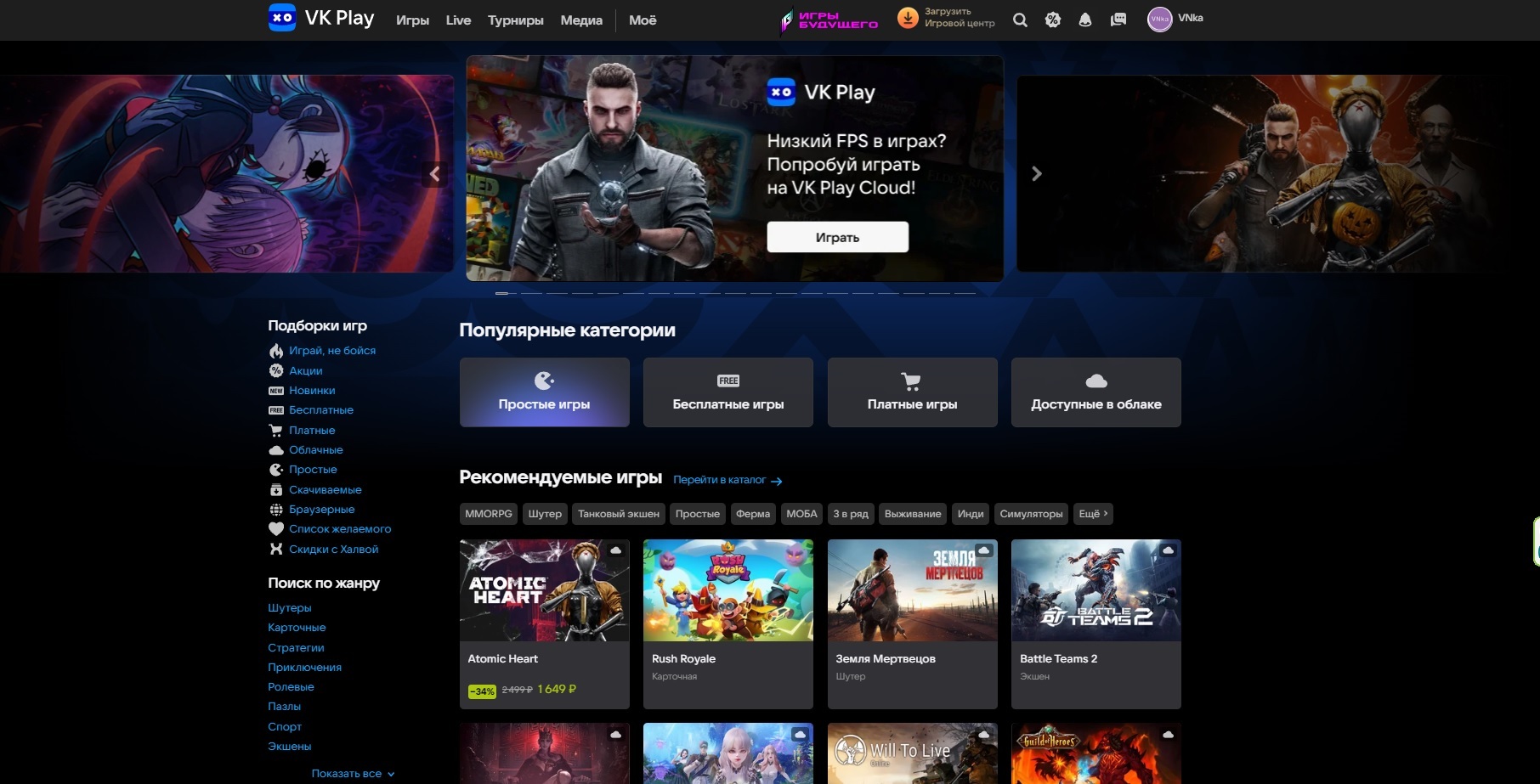Image resolution: width=1540 pixels, height=784 pixels.
Task: Select the Танковый экшен tag
Action: pos(619,514)
